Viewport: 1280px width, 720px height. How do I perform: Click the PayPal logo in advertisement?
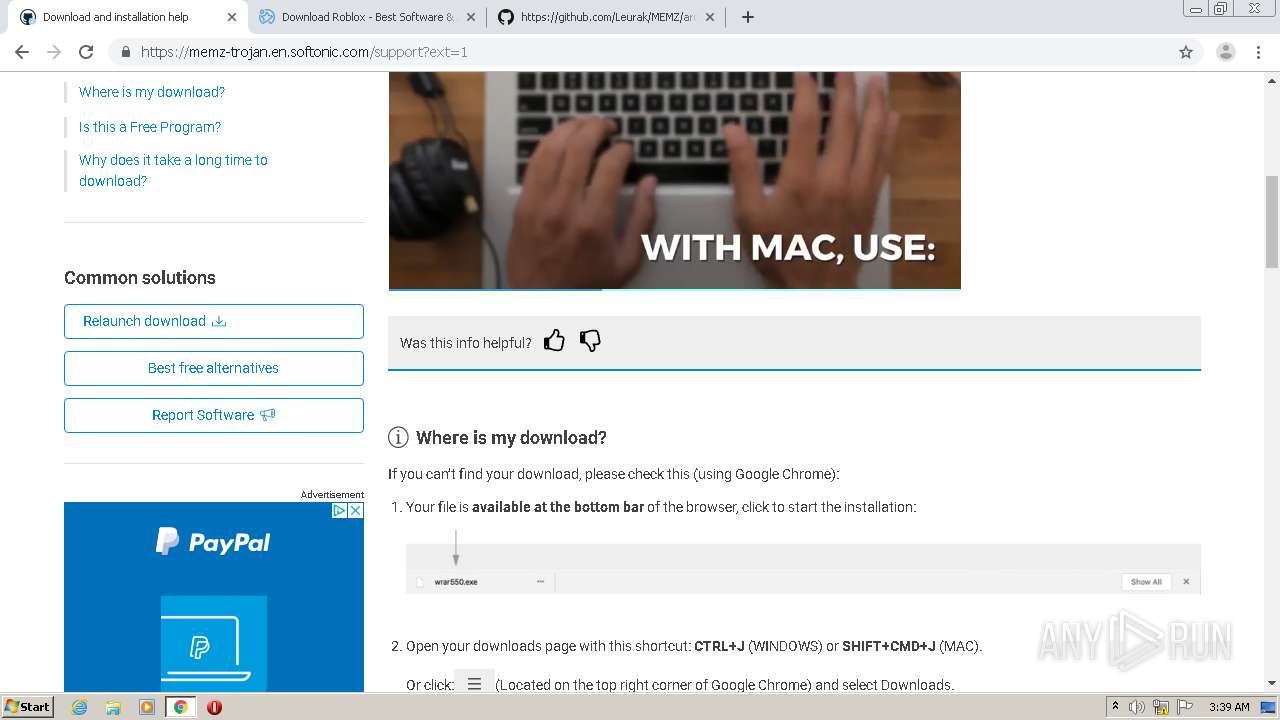click(x=213, y=542)
